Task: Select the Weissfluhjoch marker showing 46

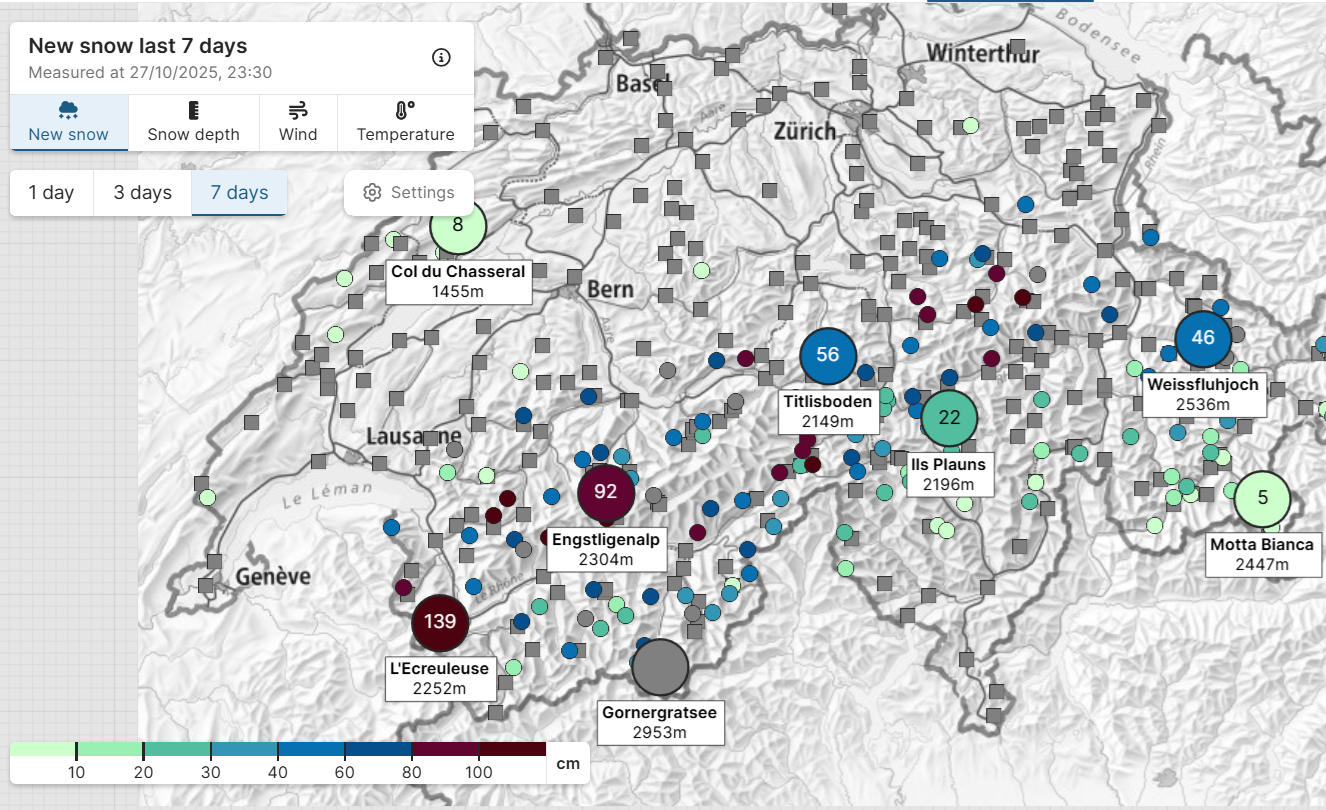Action: click(1203, 338)
